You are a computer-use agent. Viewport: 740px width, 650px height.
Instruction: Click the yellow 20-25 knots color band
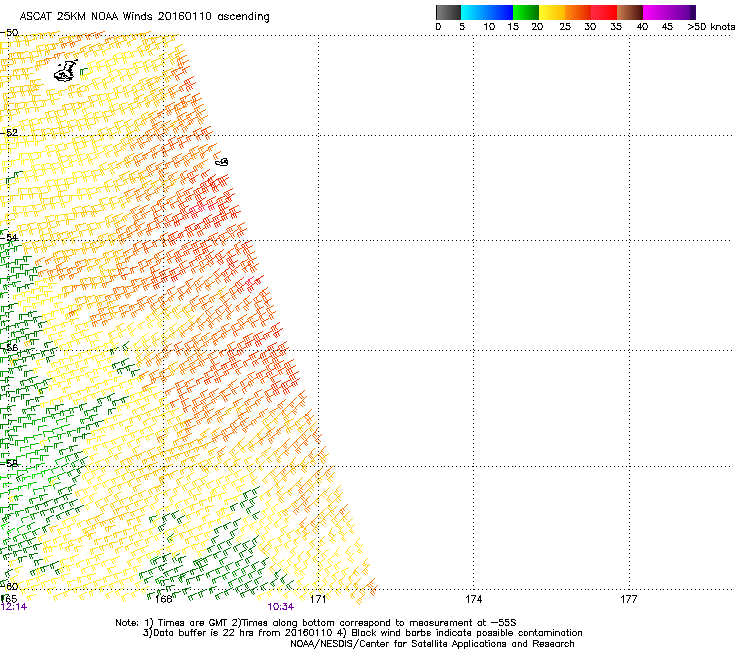pyautogui.click(x=552, y=12)
